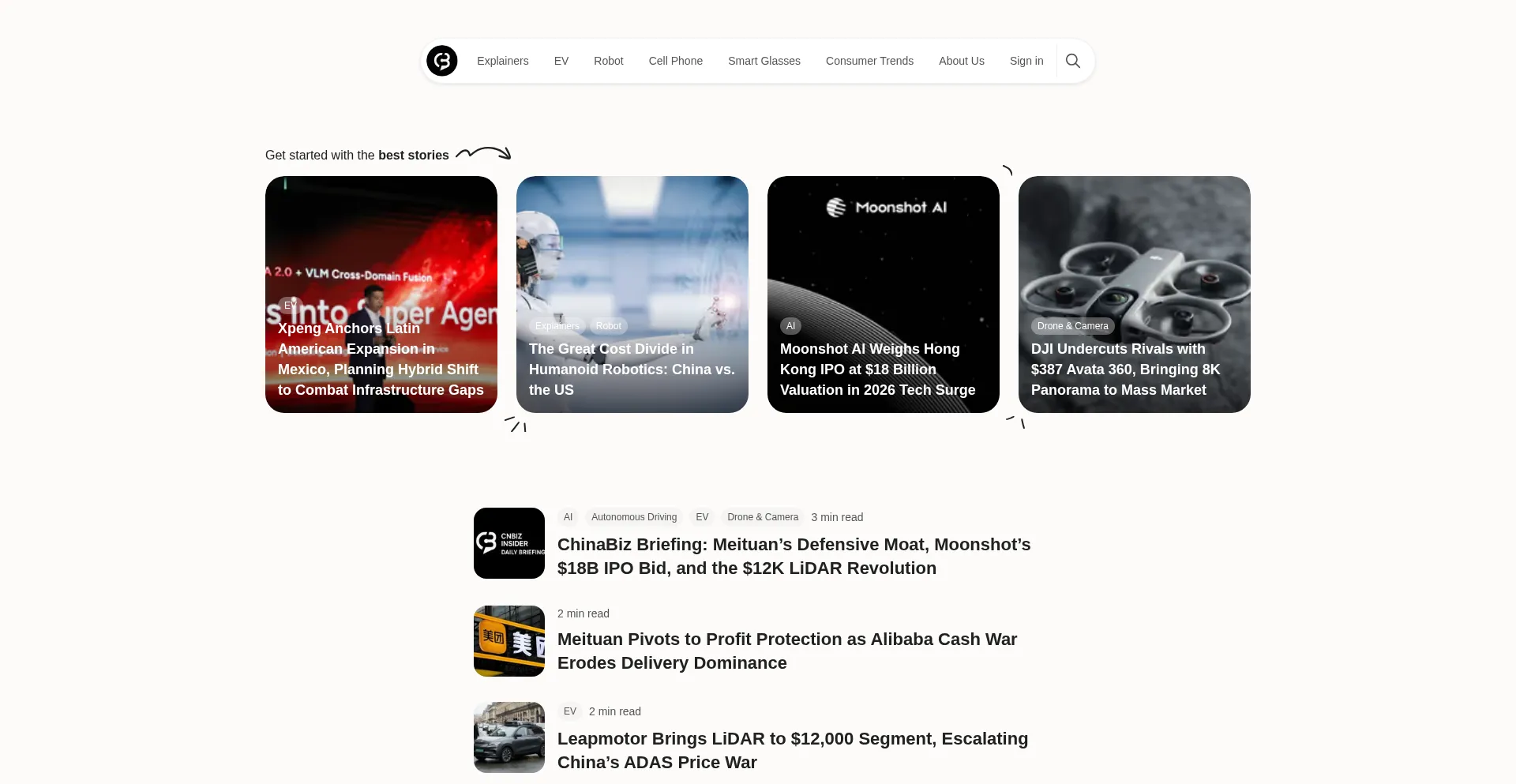
Task: Select the Robot navigation item
Action: [x=609, y=61]
